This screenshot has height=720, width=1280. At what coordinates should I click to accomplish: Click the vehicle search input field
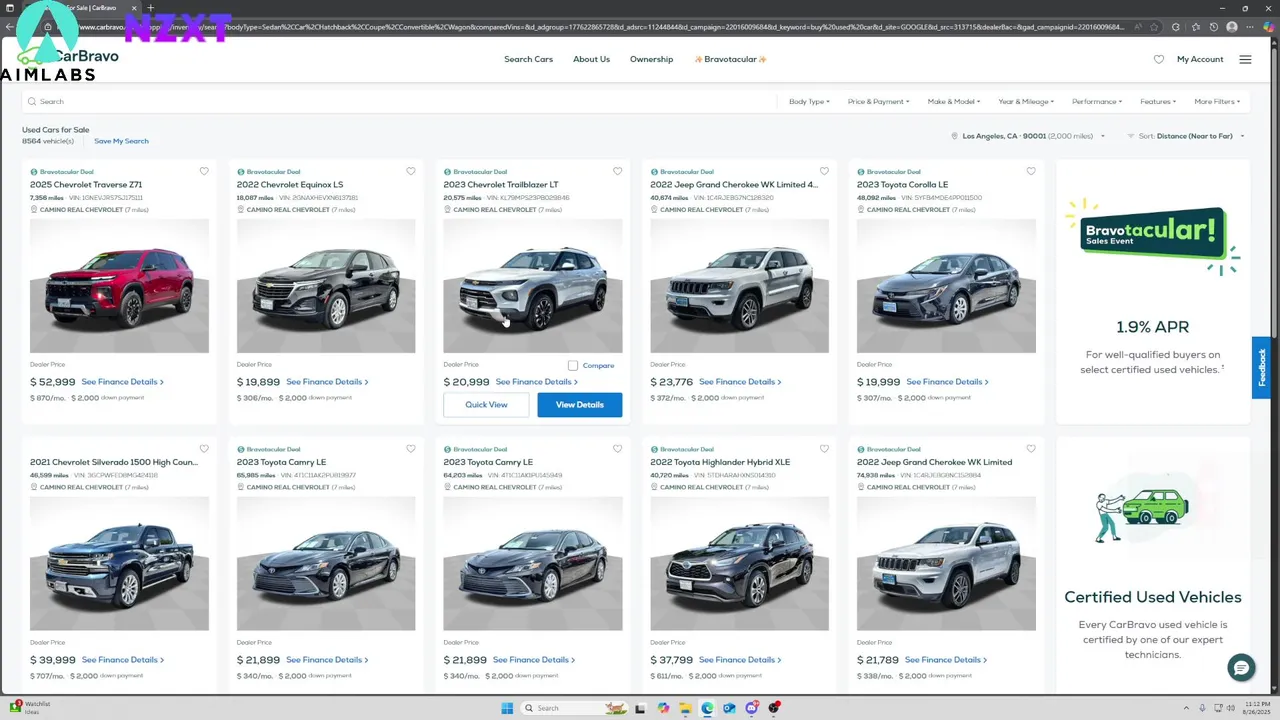(400, 101)
